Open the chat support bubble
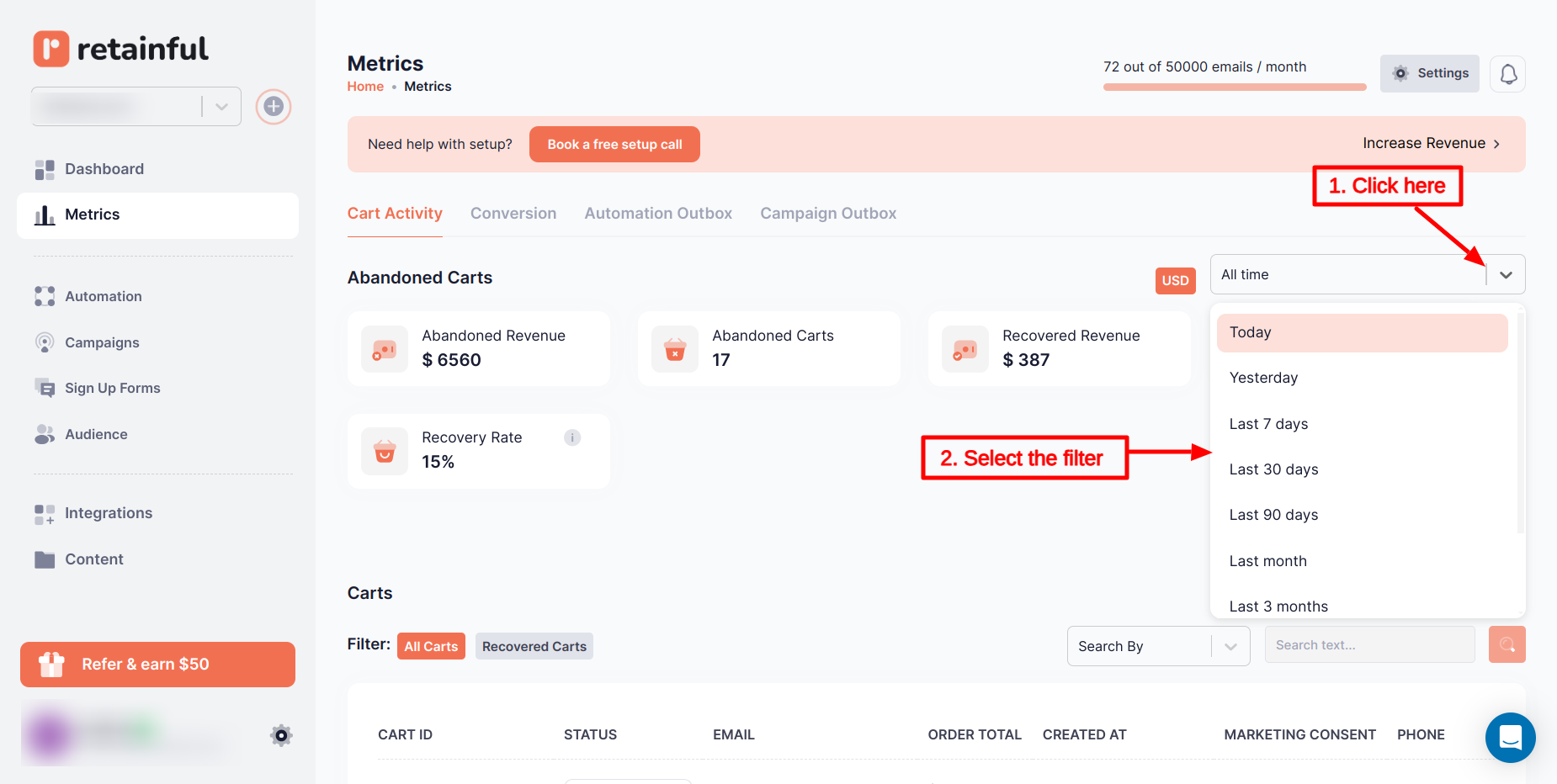 [1510, 738]
